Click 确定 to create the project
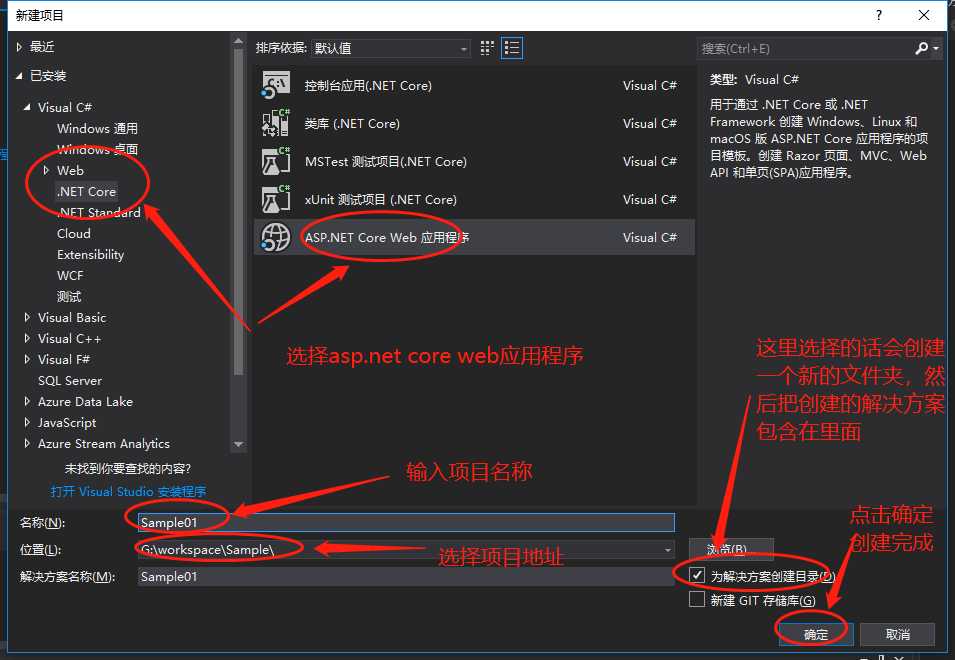955x660 pixels. [816, 634]
